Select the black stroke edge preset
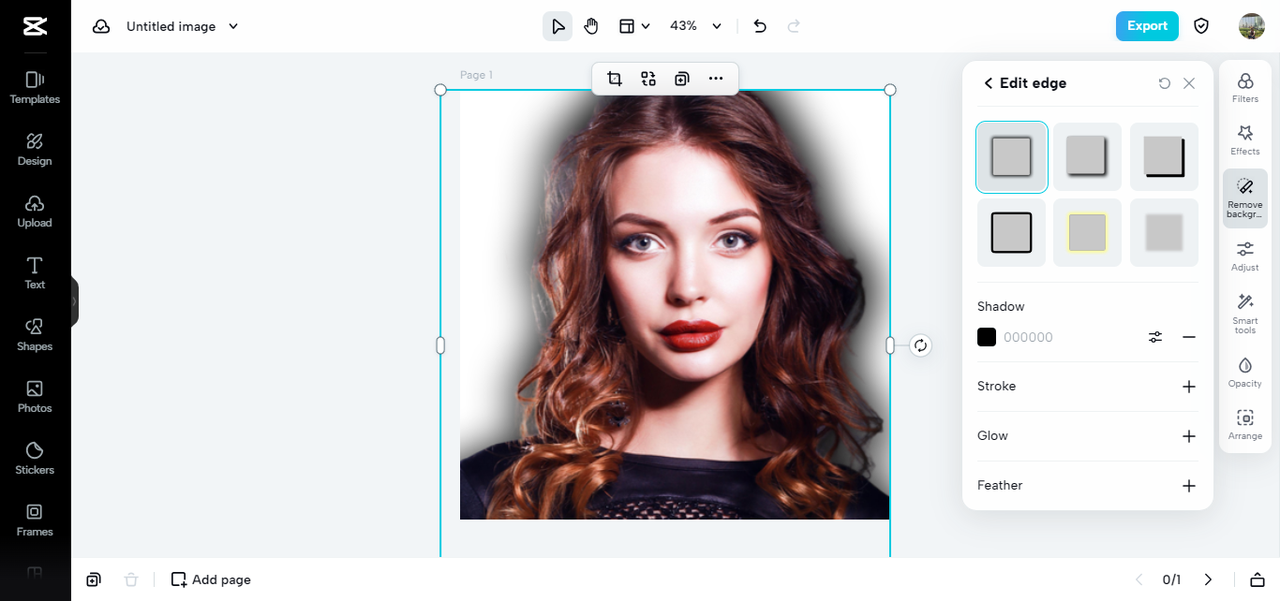Image resolution: width=1280 pixels, height=601 pixels. pyautogui.click(x=1011, y=232)
